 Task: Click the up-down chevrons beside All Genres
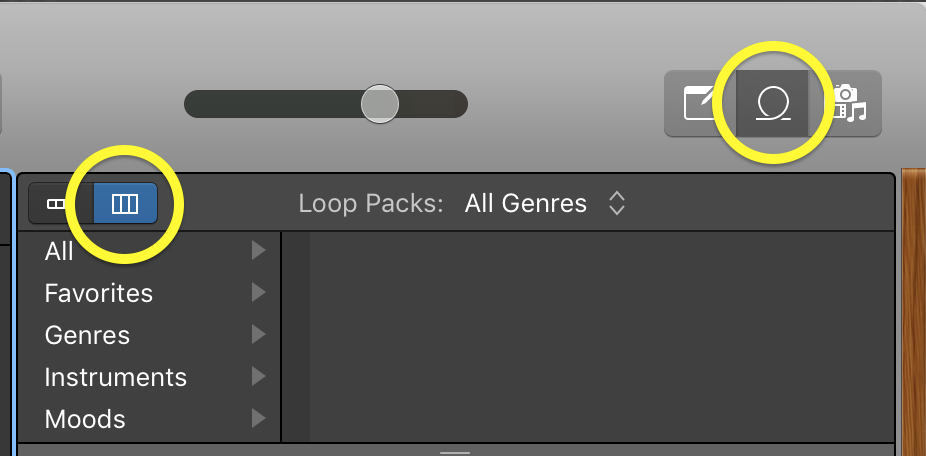pyautogui.click(x=617, y=204)
